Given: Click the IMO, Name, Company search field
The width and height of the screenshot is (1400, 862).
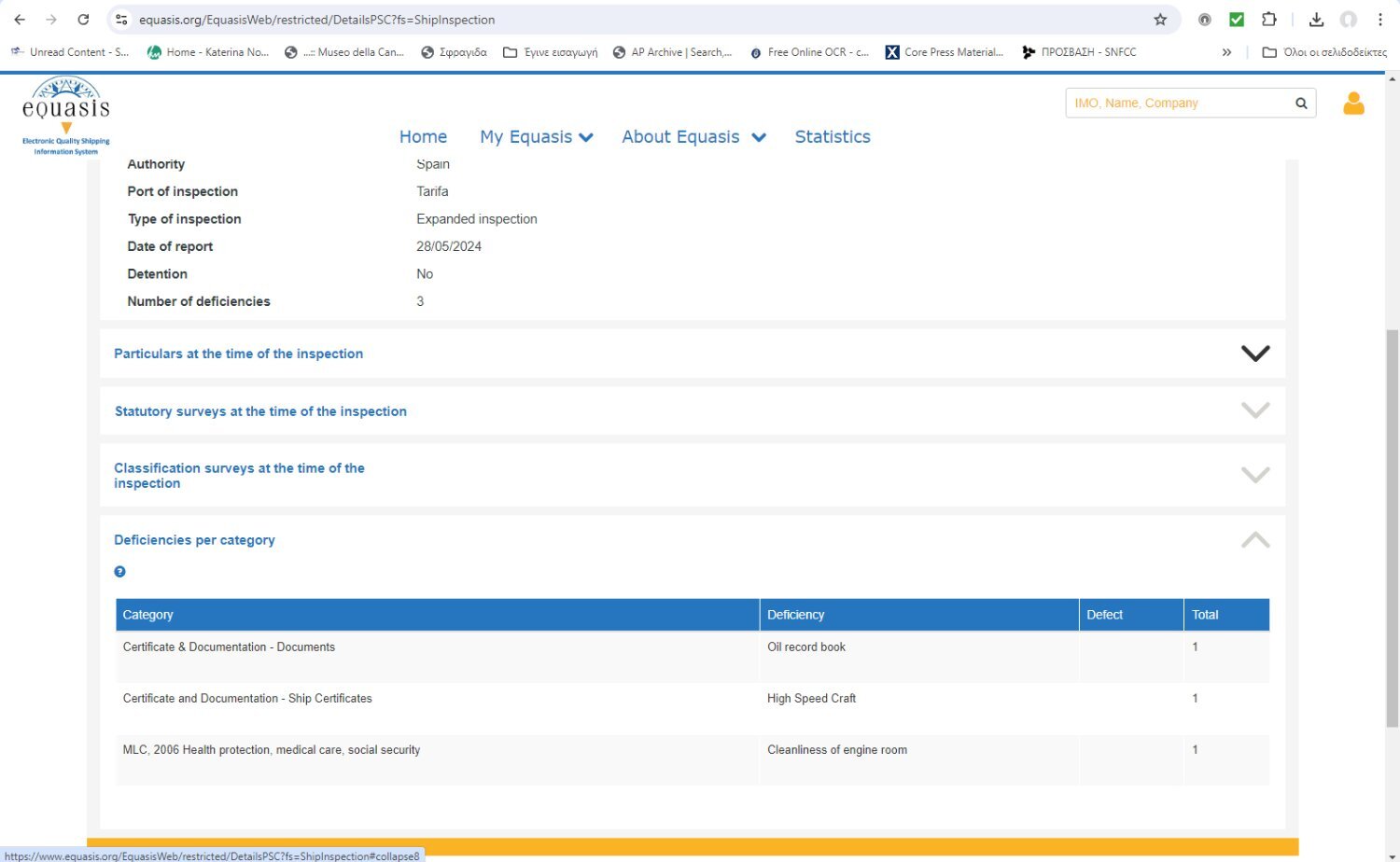Looking at the screenshot, I should (x=1176, y=104).
